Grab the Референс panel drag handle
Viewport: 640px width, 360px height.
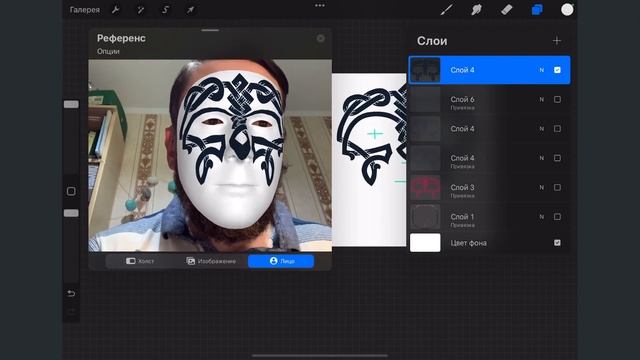pyautogui.click(x=210, y=30)
